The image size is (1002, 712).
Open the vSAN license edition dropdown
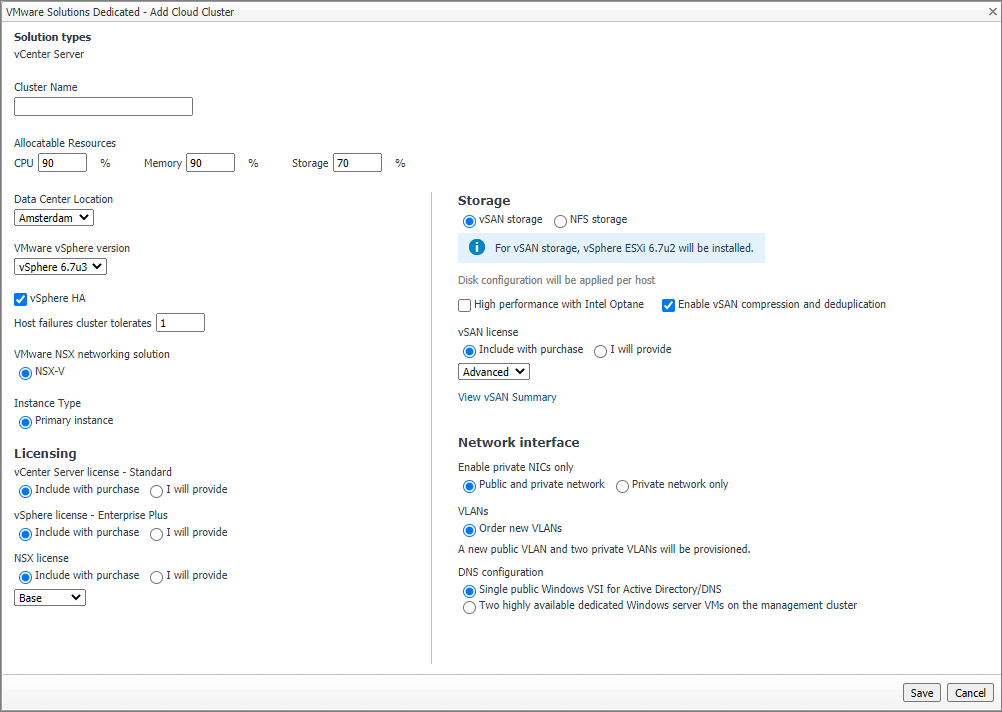tap(493, 372)
